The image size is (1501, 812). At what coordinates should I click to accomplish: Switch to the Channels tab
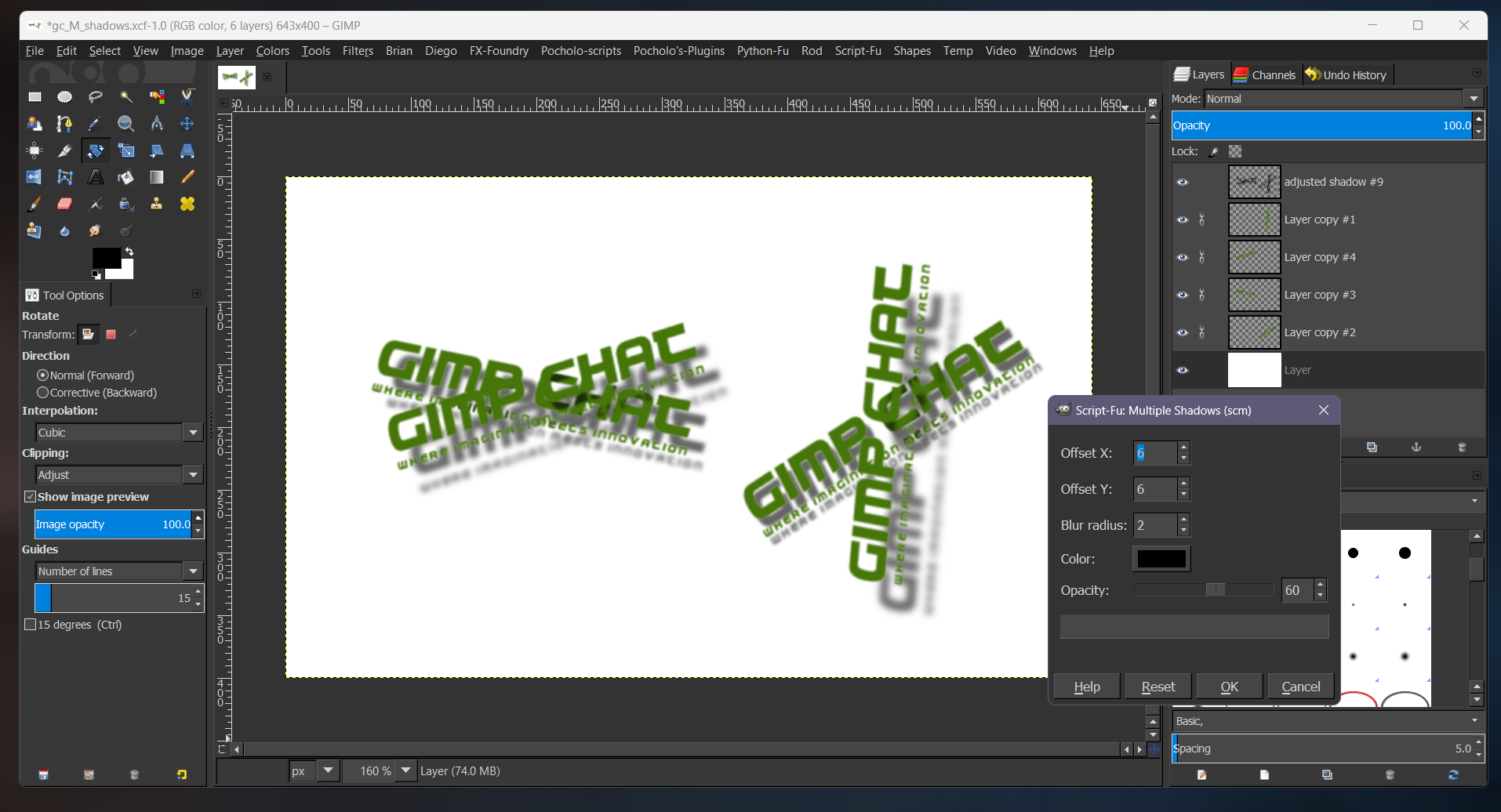(x=1264, y=75)
